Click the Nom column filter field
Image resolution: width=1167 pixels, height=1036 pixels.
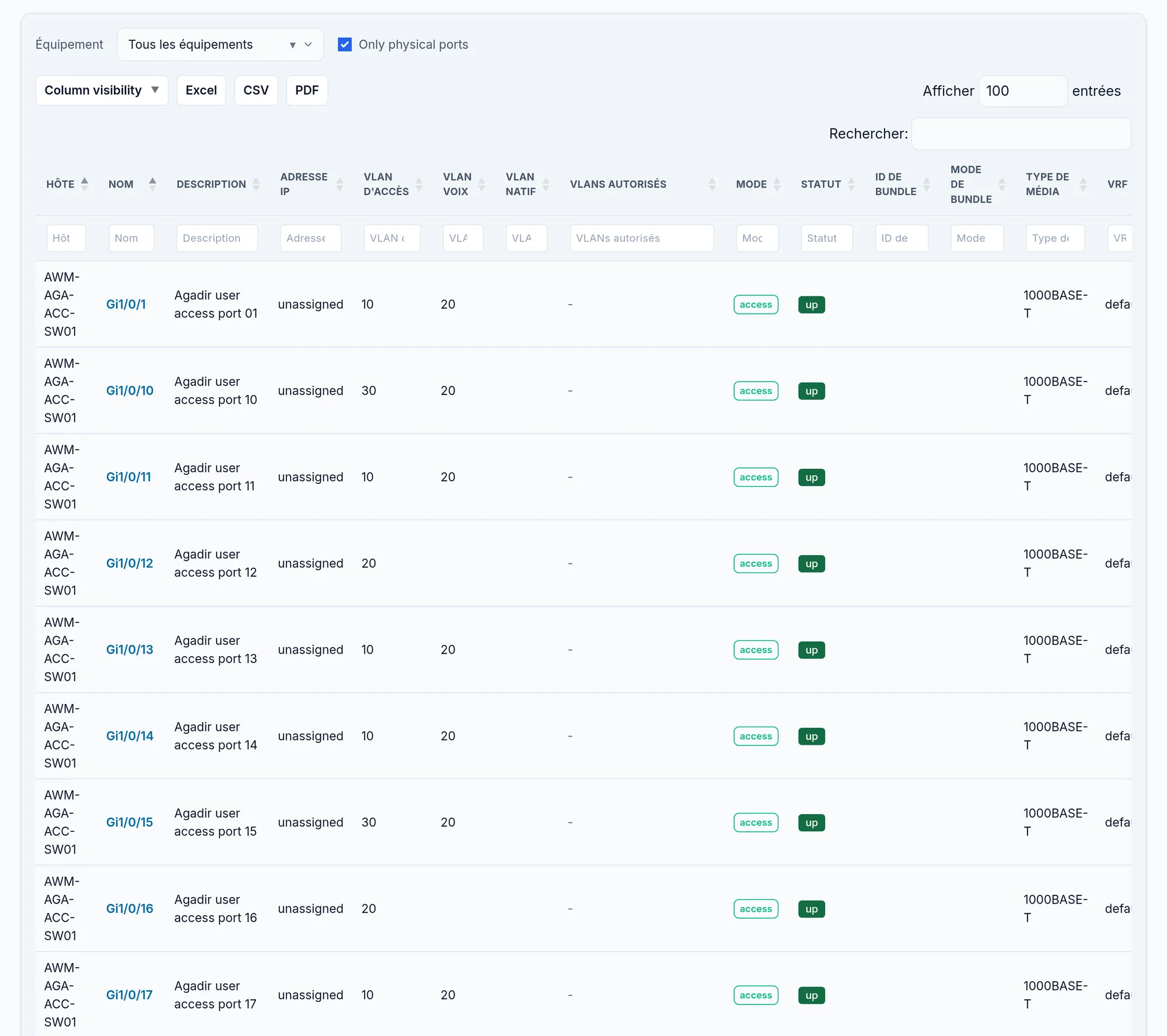click(x=131, y=238)
